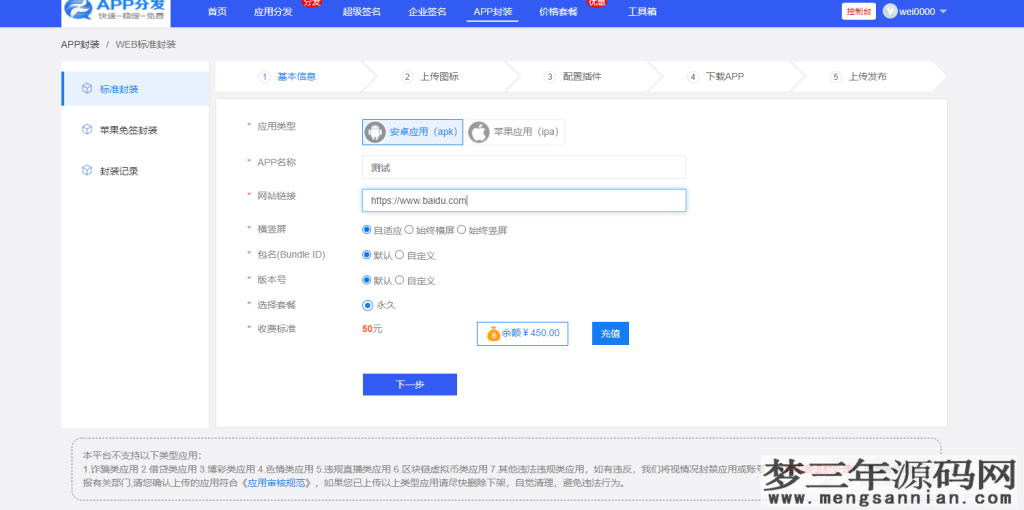Focus the 网站链接 URL input field

(x=524, y=200)
